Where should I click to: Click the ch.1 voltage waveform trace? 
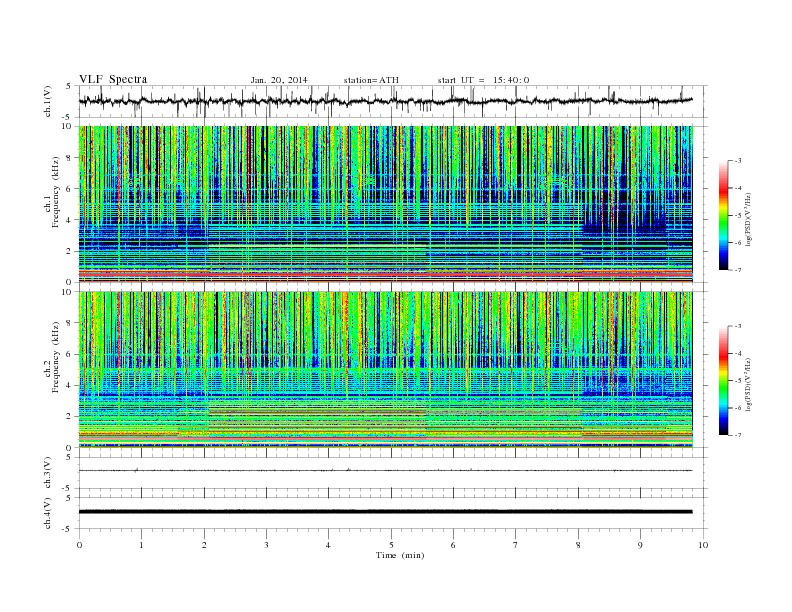point(385,101)
